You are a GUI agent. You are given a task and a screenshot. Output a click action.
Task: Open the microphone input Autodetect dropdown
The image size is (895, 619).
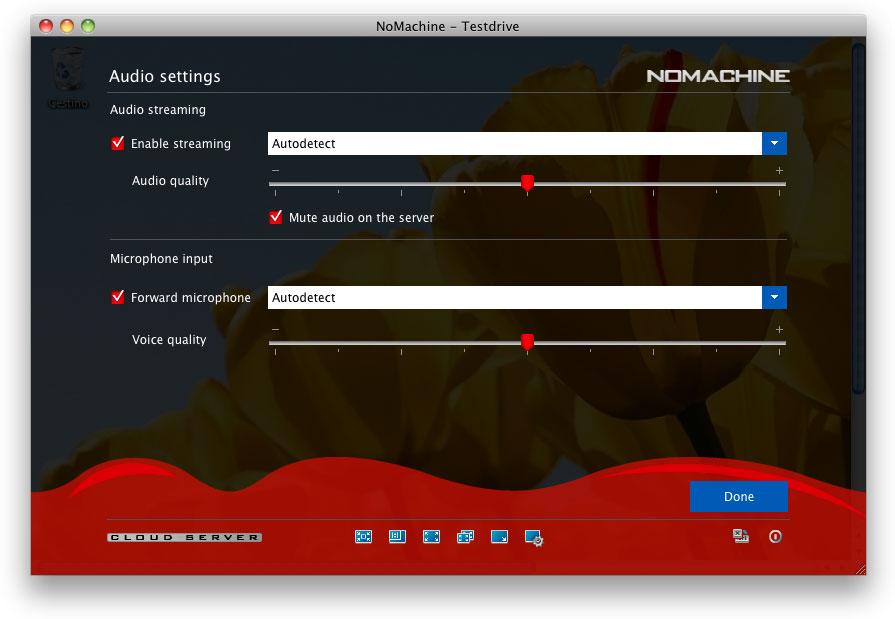tap(774, 298)
